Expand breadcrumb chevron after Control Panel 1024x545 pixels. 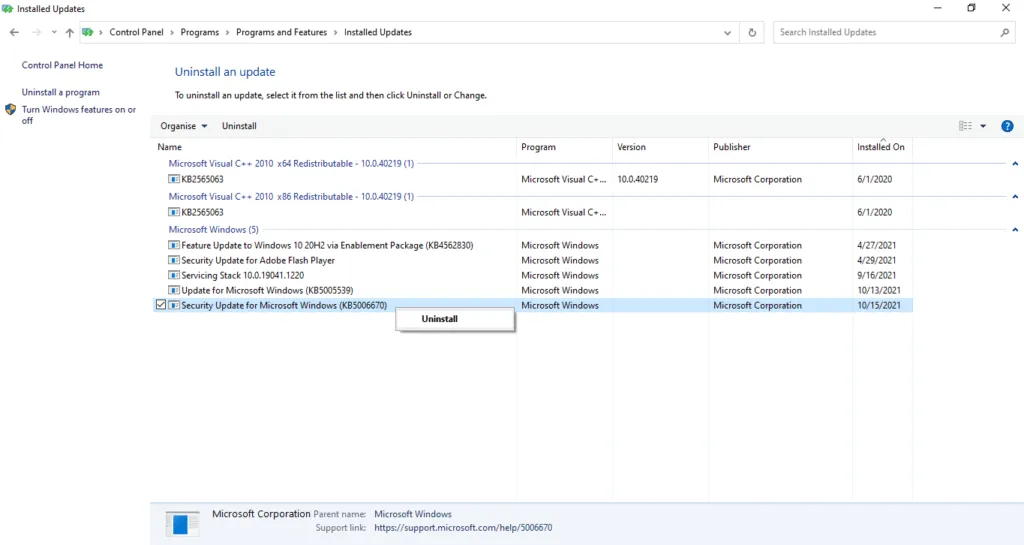(172, 33)
